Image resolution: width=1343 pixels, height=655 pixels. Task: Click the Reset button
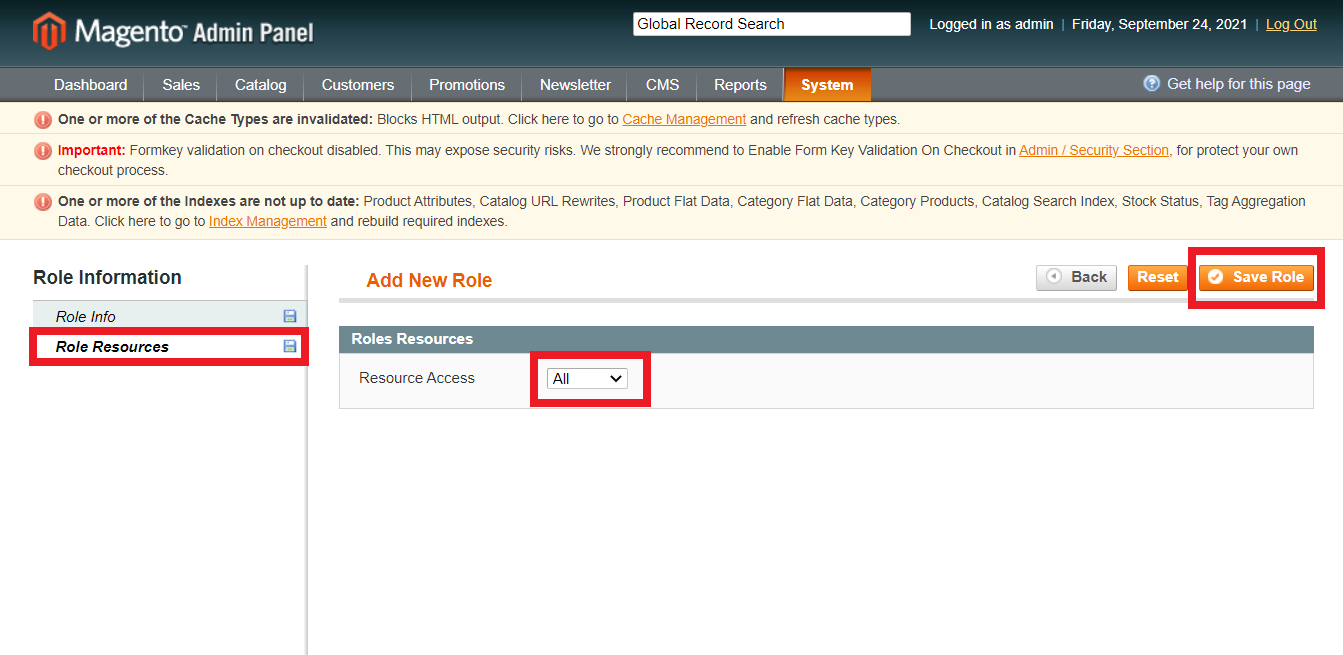[x=1157, y=277]
